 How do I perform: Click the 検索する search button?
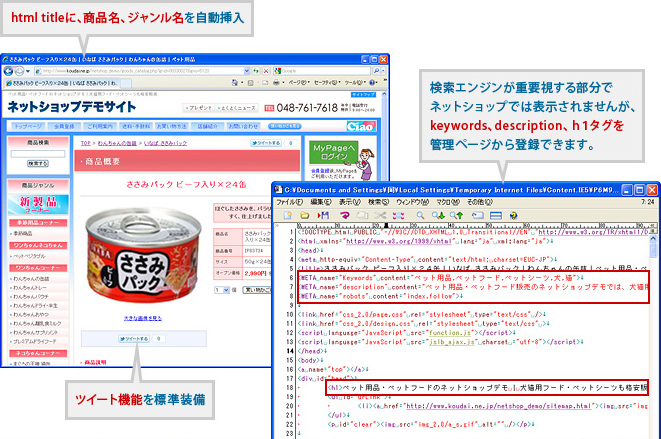point(38,164)
